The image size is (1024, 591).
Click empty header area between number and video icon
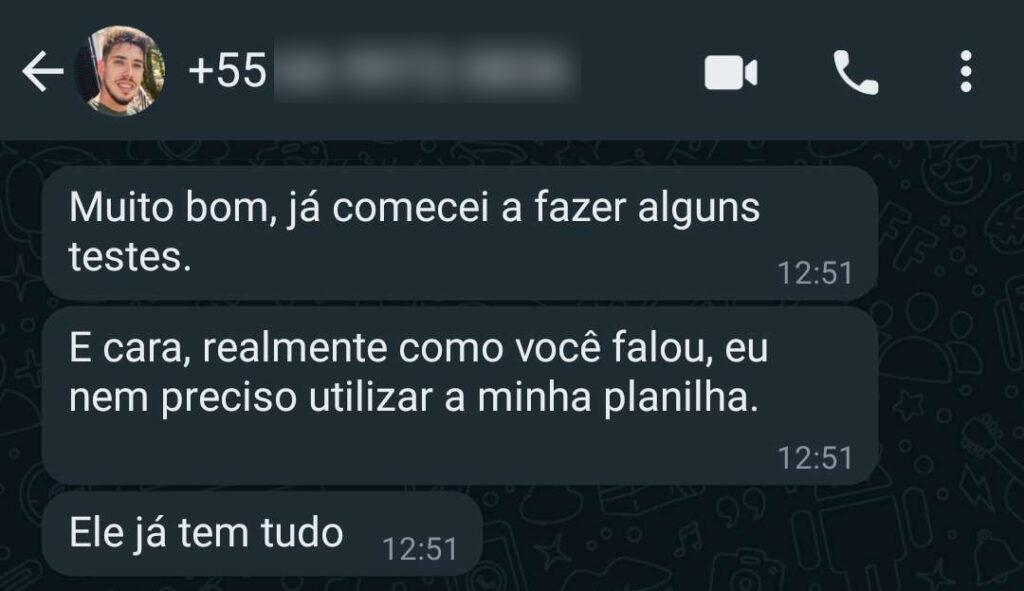pos(640,71)
